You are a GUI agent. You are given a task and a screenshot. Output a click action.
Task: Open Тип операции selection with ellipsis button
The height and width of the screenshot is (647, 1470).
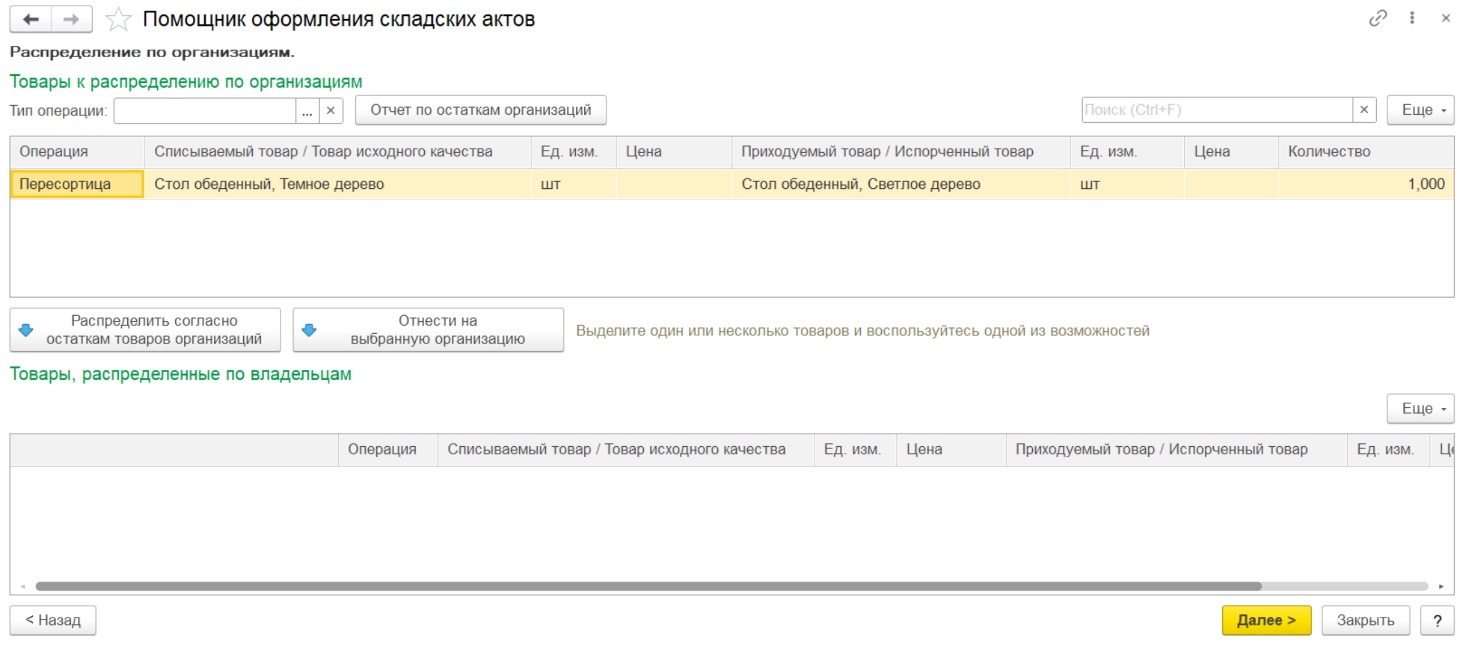point(308,110)
